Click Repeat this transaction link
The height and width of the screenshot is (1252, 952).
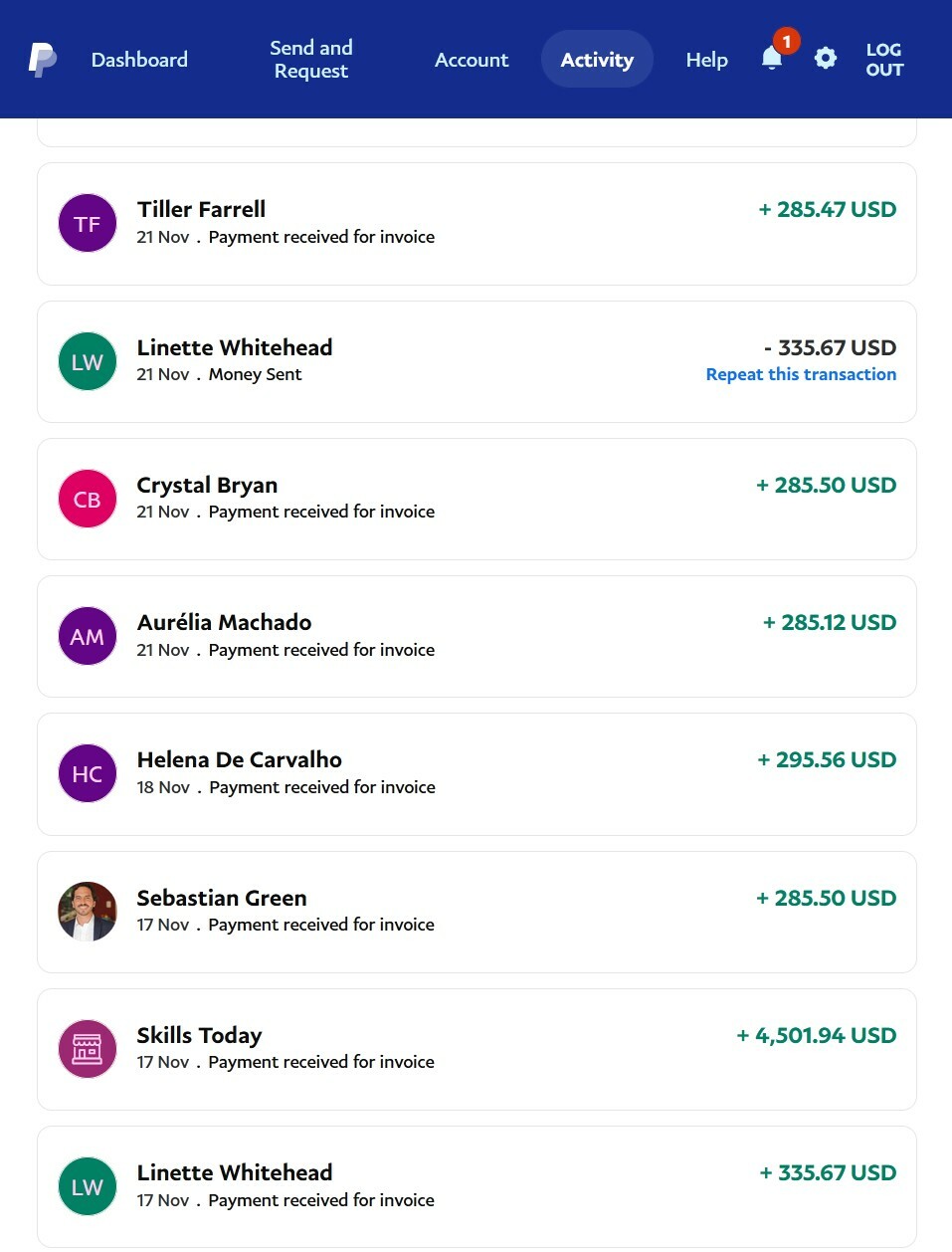point(801,374)
